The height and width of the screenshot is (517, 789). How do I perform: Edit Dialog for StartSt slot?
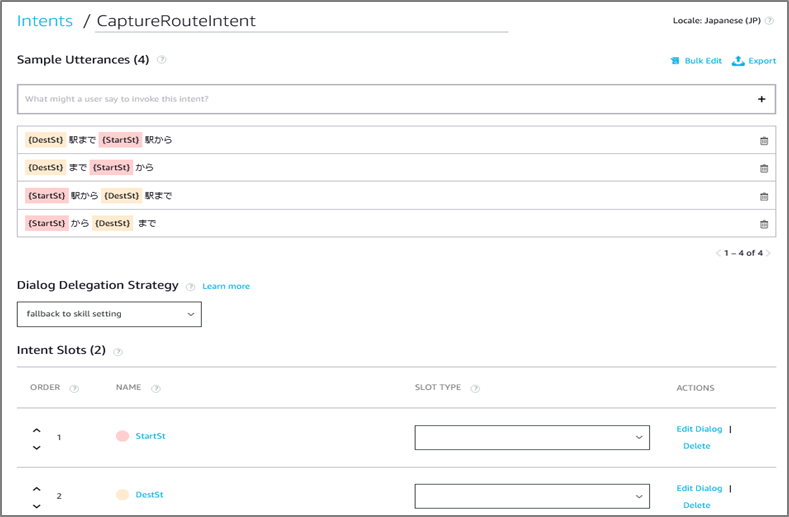coord(699,429)
